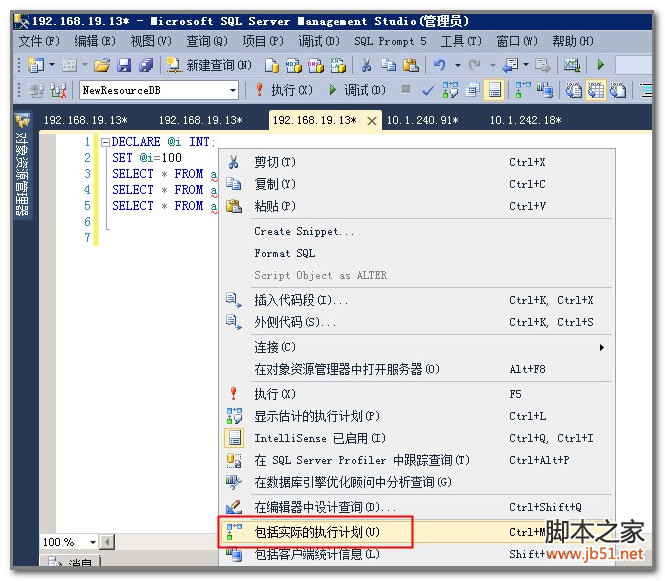Open the 帮助(H) menu

(573, 41)
